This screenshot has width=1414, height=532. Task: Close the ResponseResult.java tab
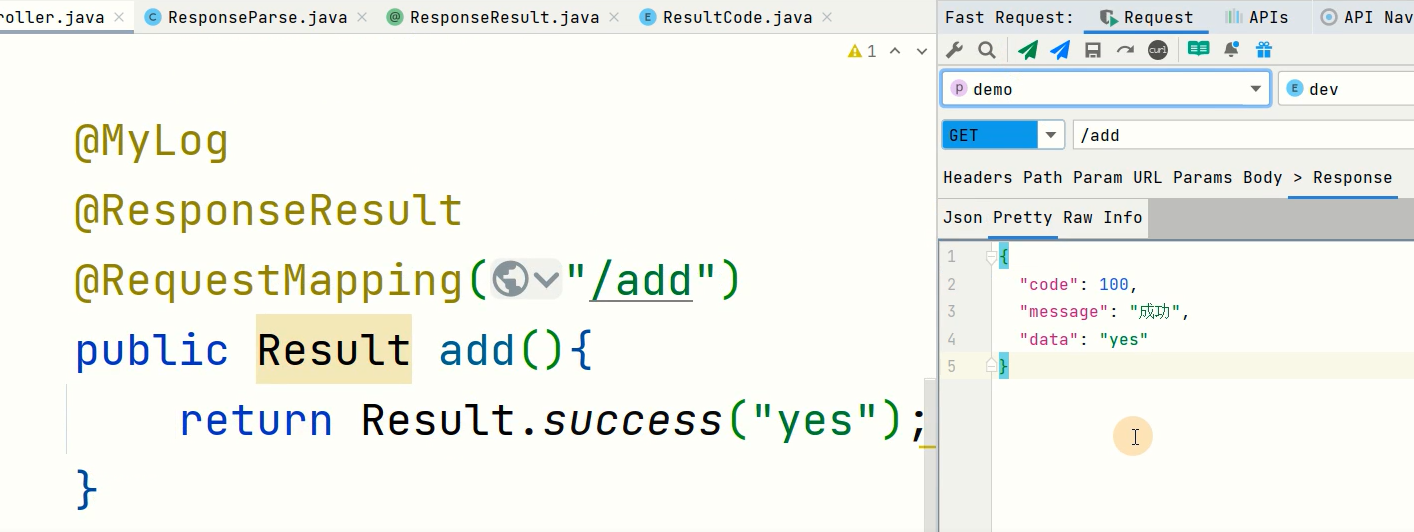click(615, 17)
